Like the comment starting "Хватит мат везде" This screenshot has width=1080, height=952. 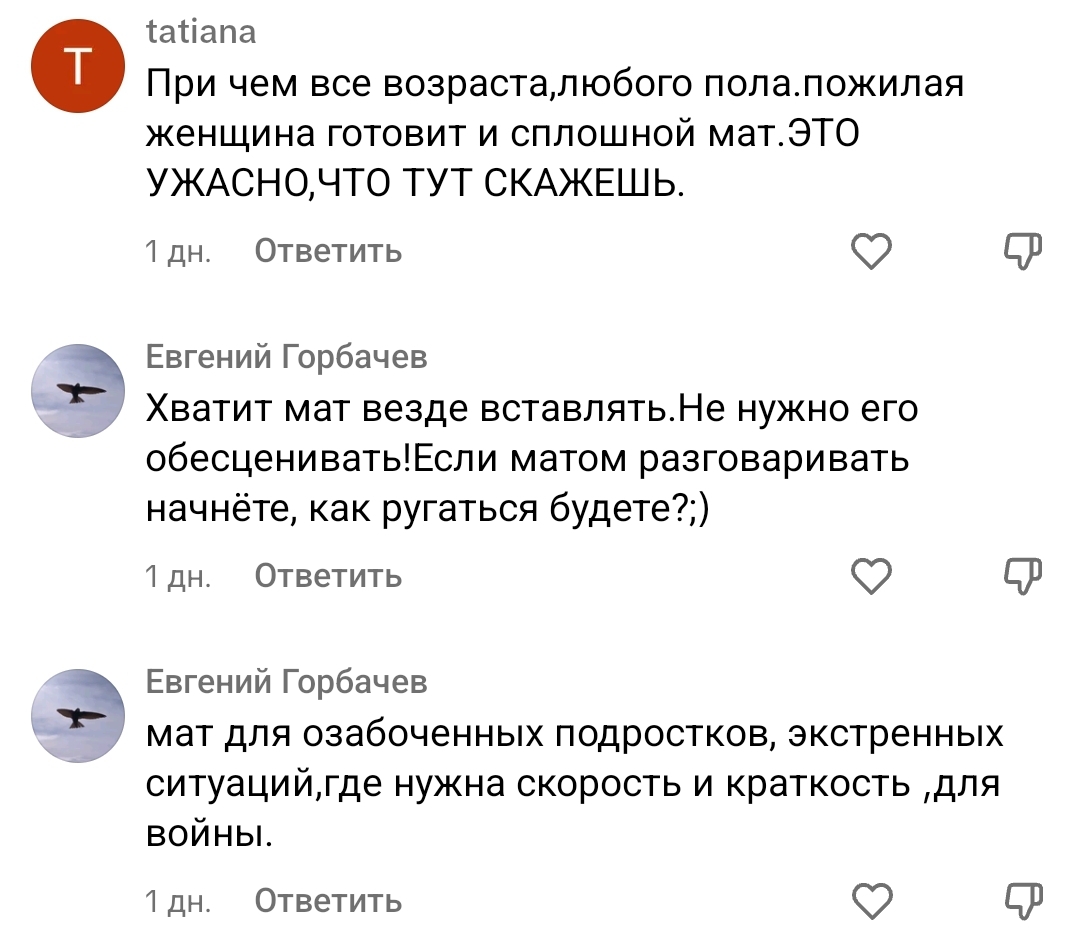871,576
